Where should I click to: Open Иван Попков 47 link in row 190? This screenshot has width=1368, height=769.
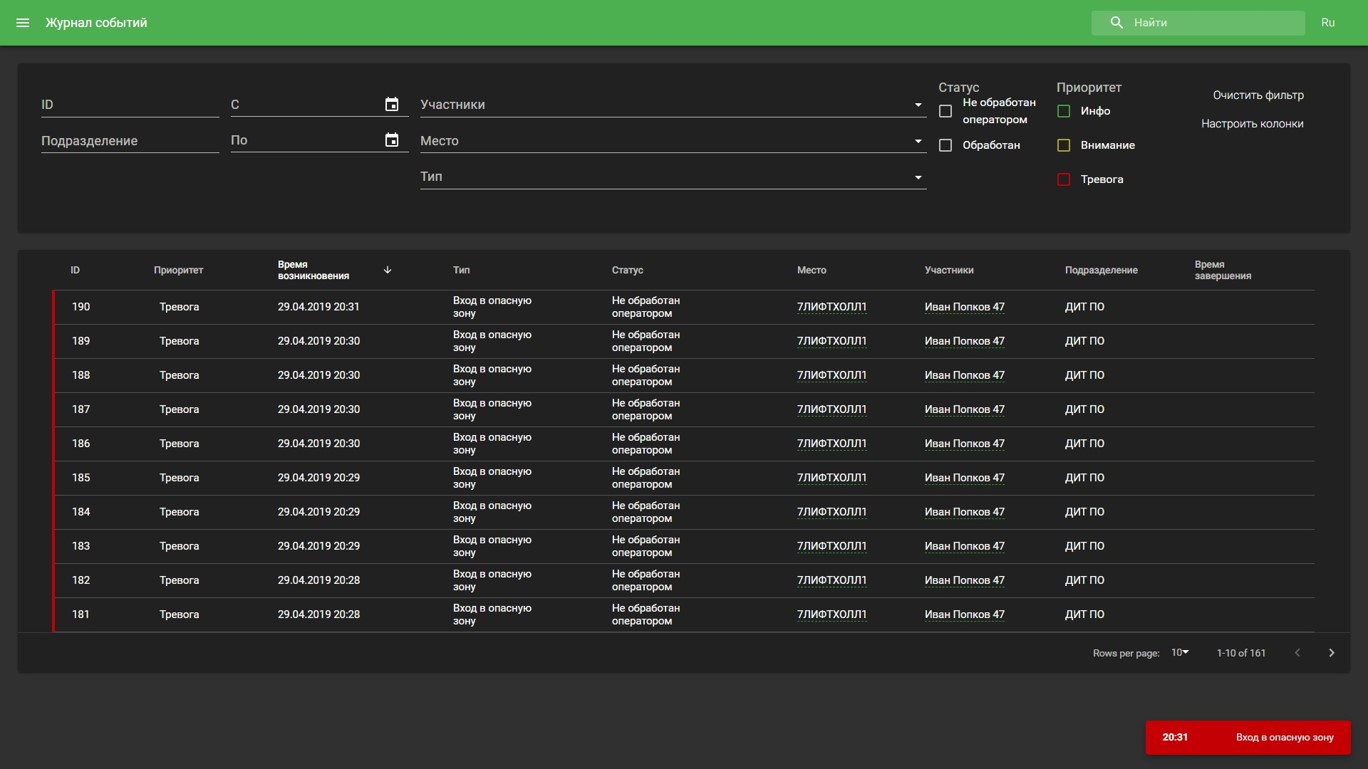point(964,307)
